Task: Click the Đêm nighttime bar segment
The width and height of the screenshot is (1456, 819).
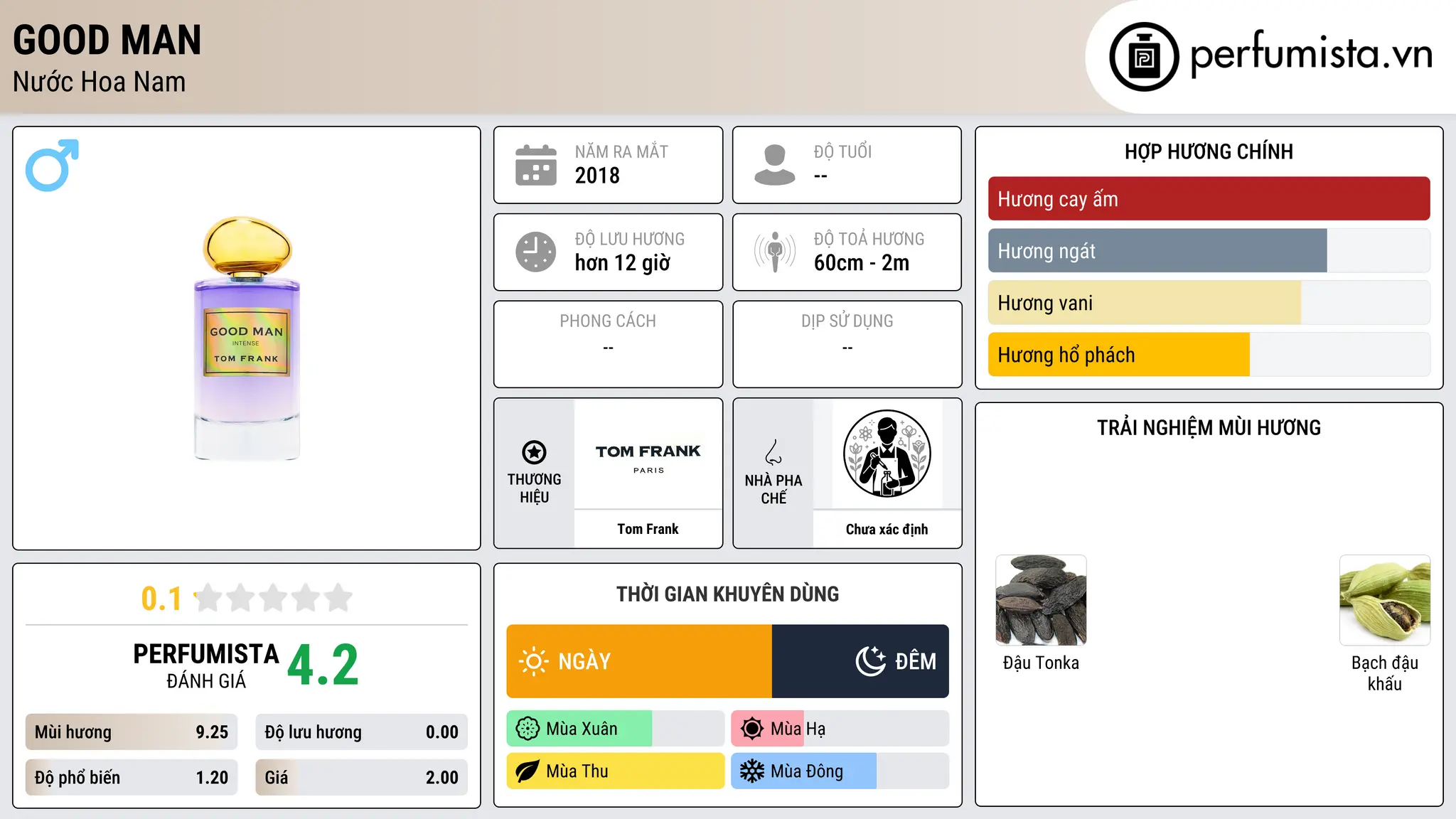Action: coord(860,661)
